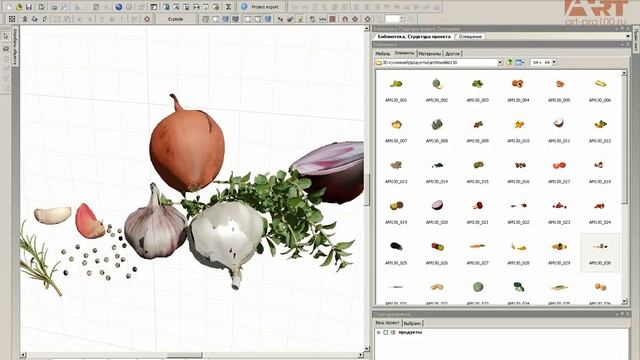Switch to the Выбрано tab

tap(413, 323)
